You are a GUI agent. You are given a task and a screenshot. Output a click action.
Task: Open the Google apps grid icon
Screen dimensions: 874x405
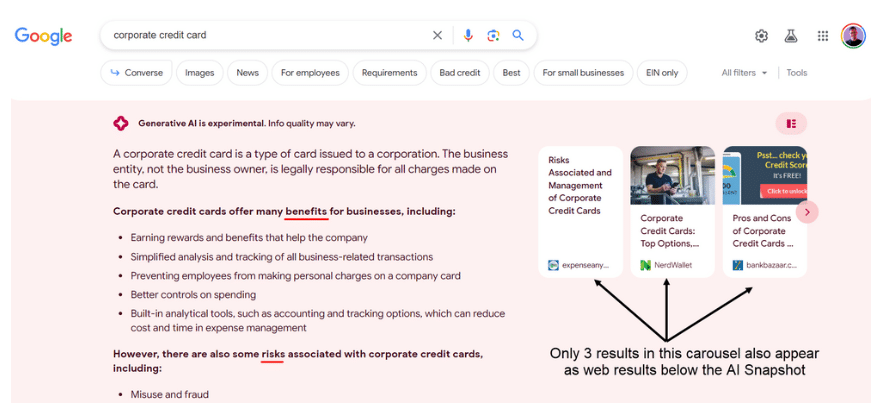(x=823, y=36)
